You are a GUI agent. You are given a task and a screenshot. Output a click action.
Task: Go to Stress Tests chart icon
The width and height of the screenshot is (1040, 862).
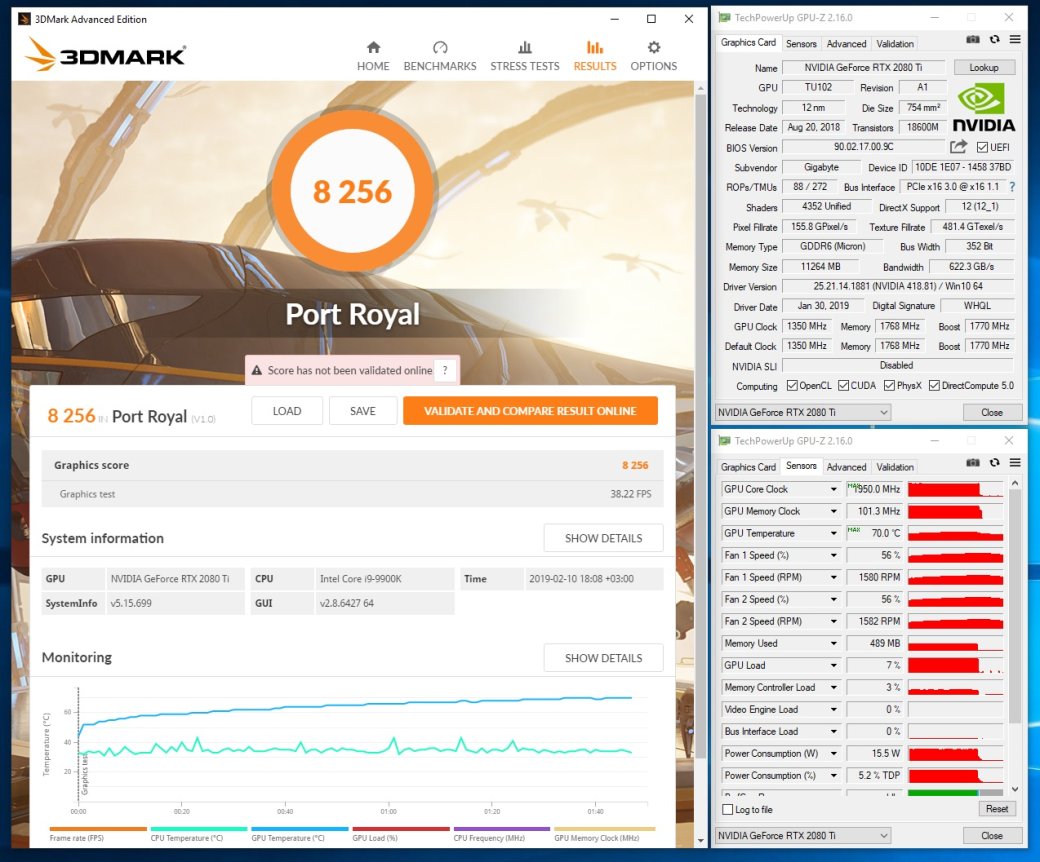[x=525, y=47]
